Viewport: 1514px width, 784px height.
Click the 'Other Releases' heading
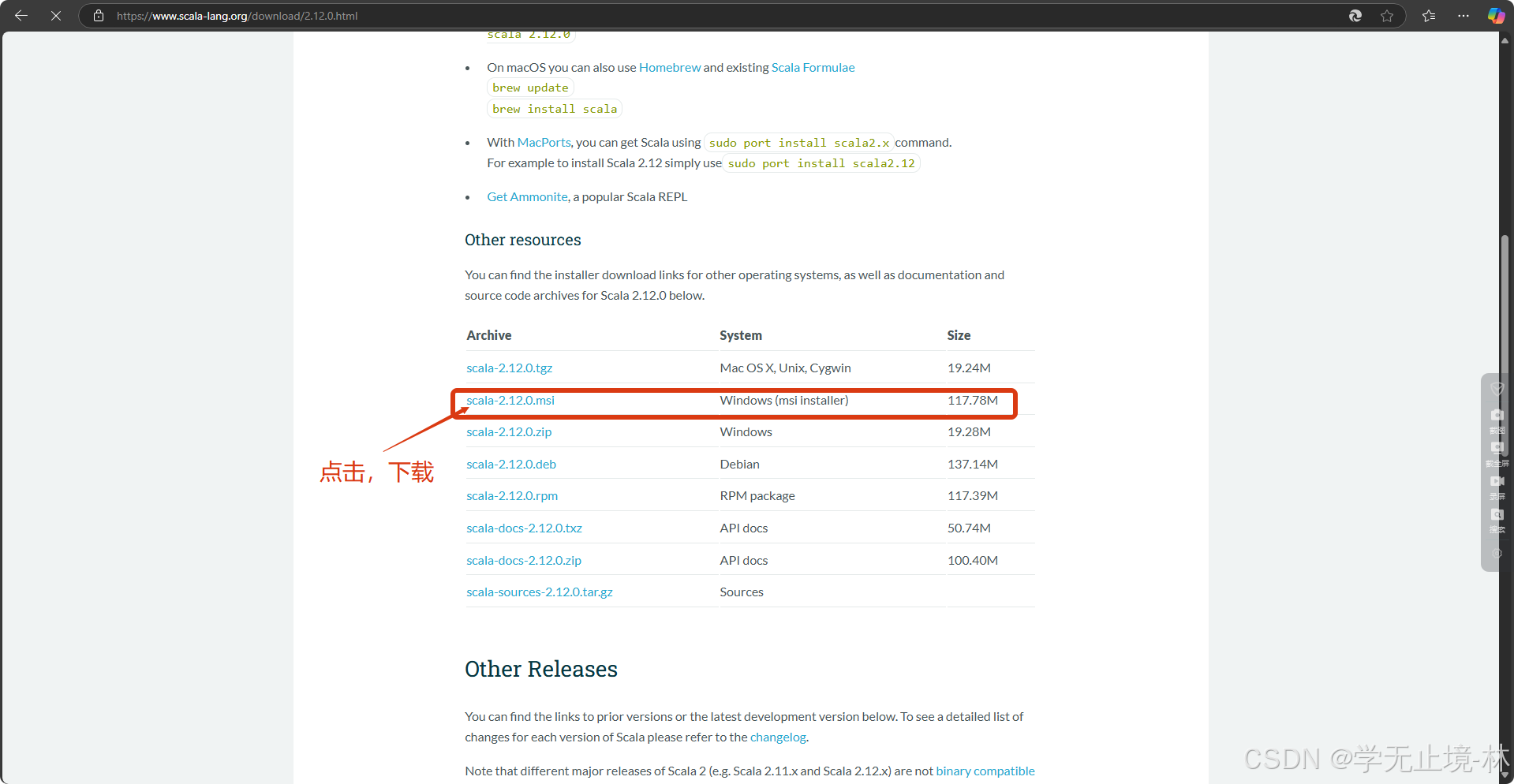(540, 669)
